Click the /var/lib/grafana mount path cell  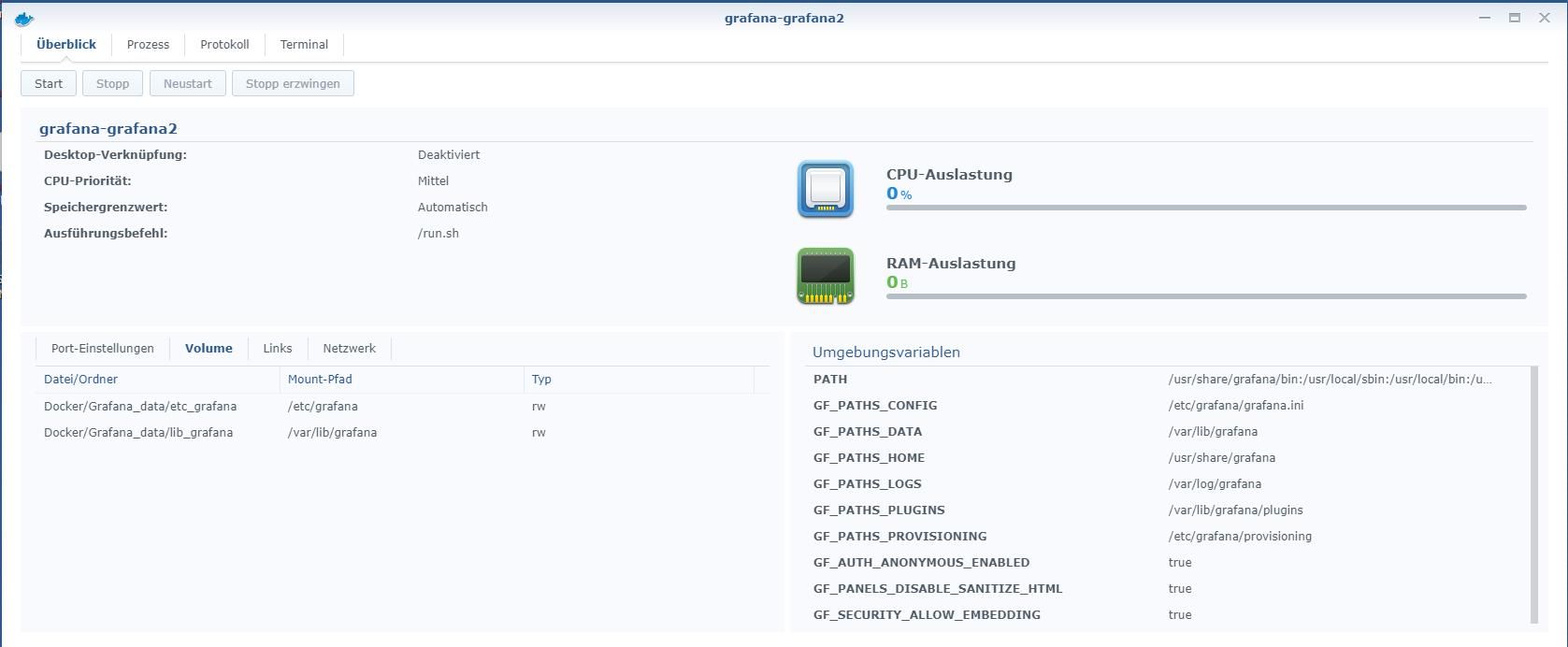coord(332,432)
